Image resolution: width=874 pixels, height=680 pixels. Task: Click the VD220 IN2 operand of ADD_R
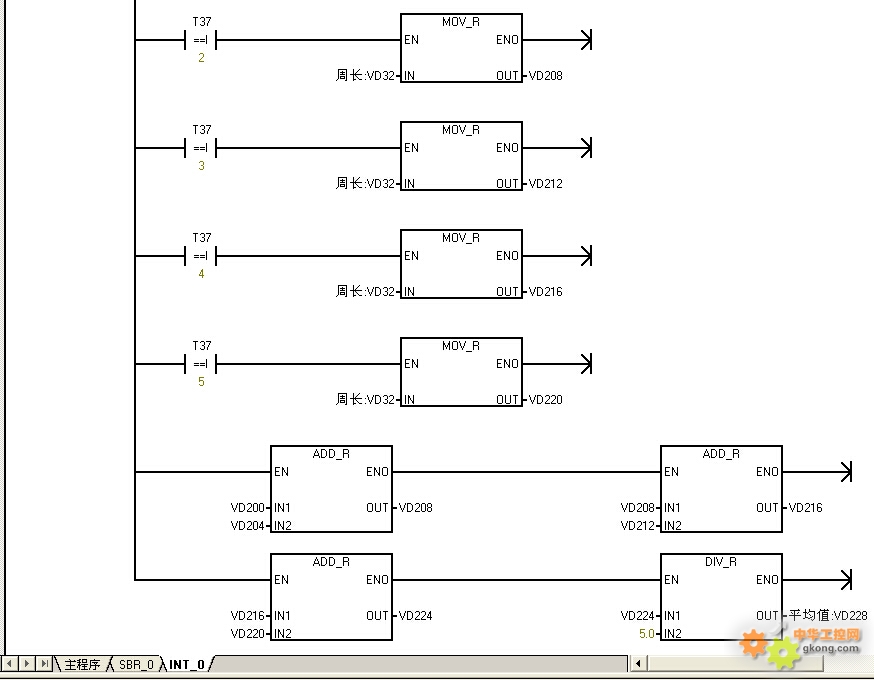point(247,634)
